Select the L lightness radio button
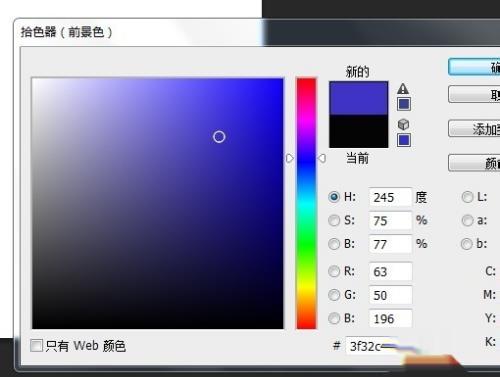 467,197
